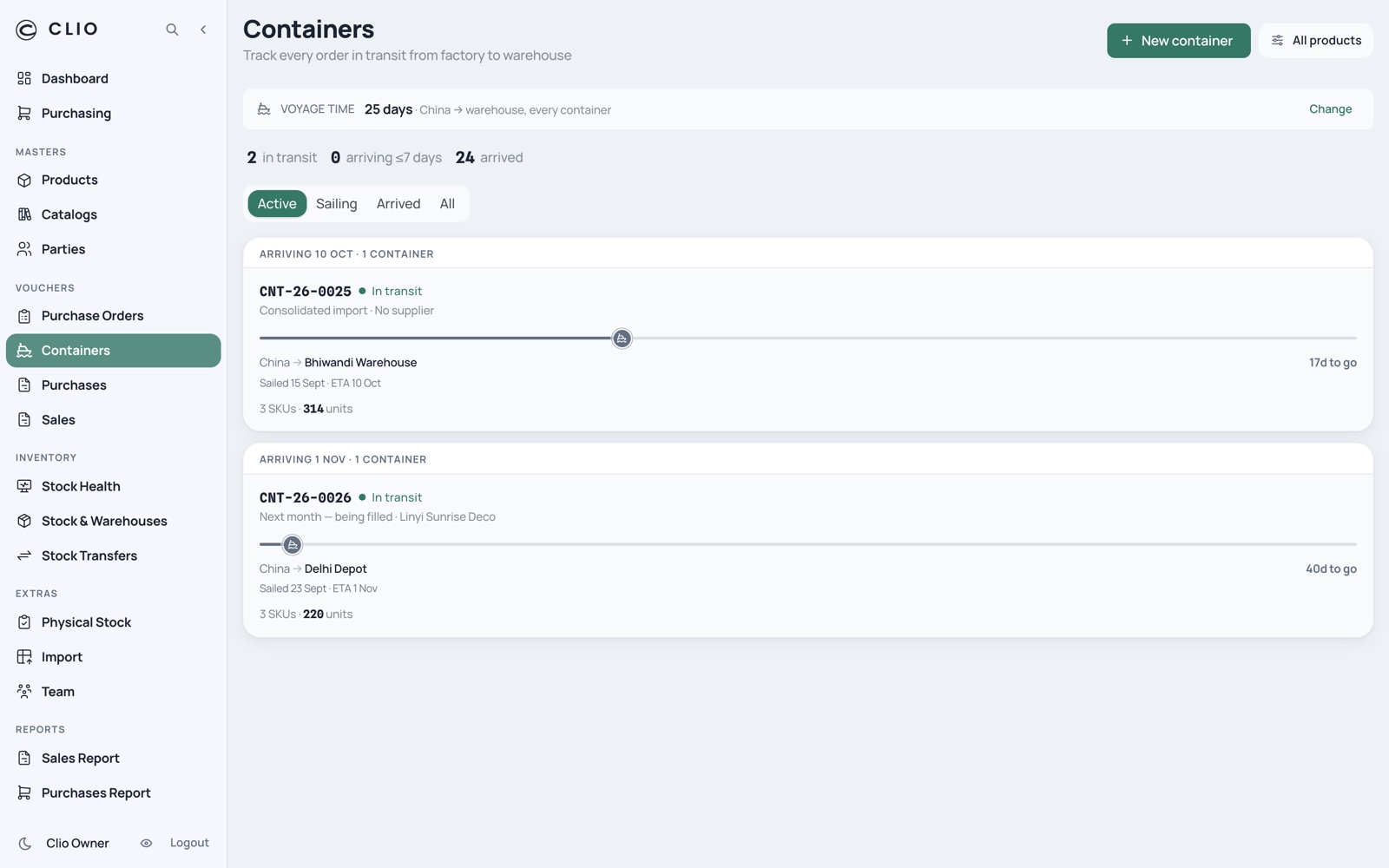Navigate to Parties

tap(113, 249)
